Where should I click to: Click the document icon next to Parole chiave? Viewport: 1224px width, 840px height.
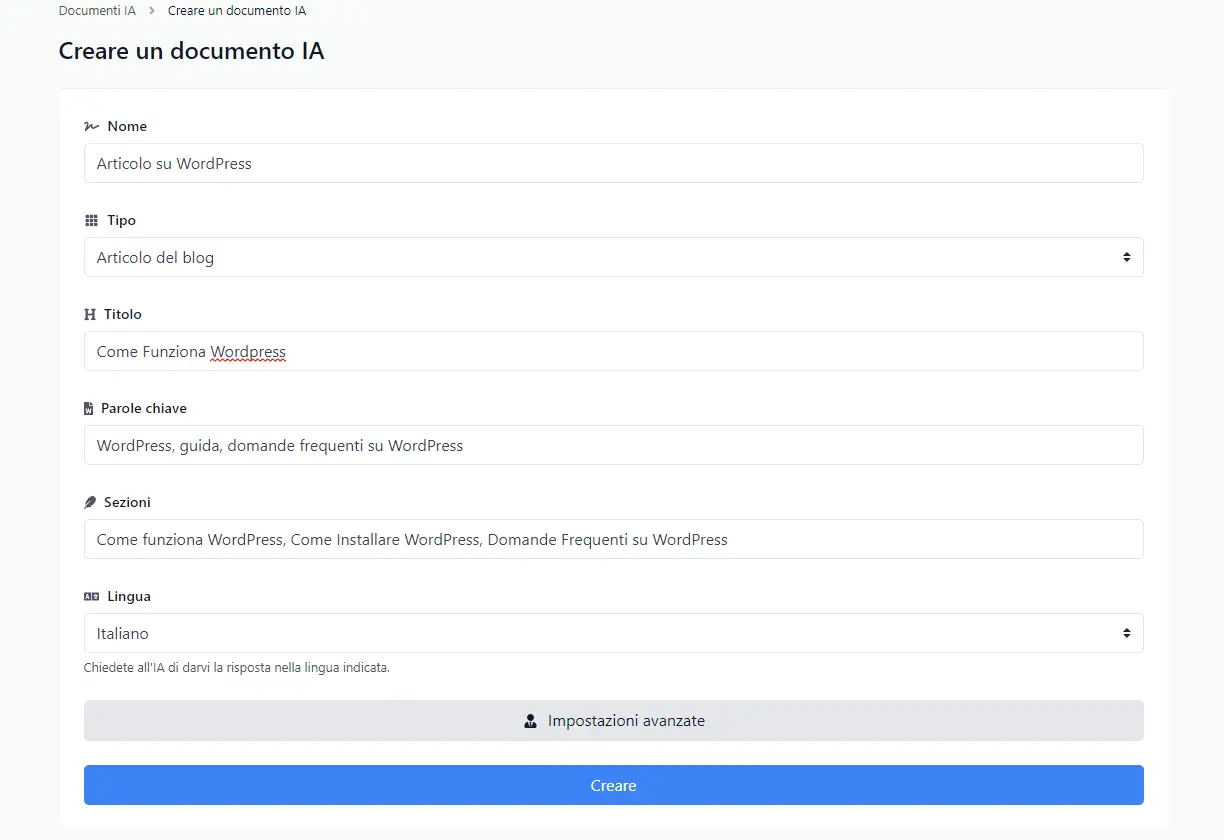point(89,408)
